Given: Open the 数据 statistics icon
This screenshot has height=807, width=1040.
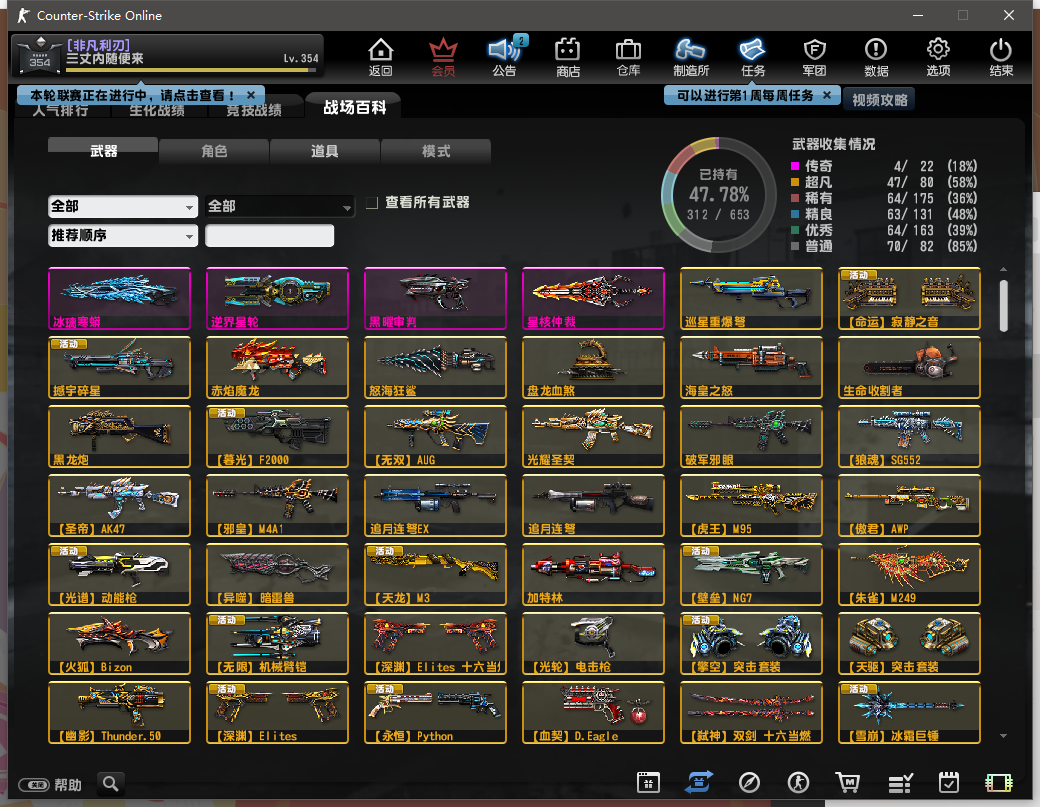Looking at the screenshot, I should 876,57.
